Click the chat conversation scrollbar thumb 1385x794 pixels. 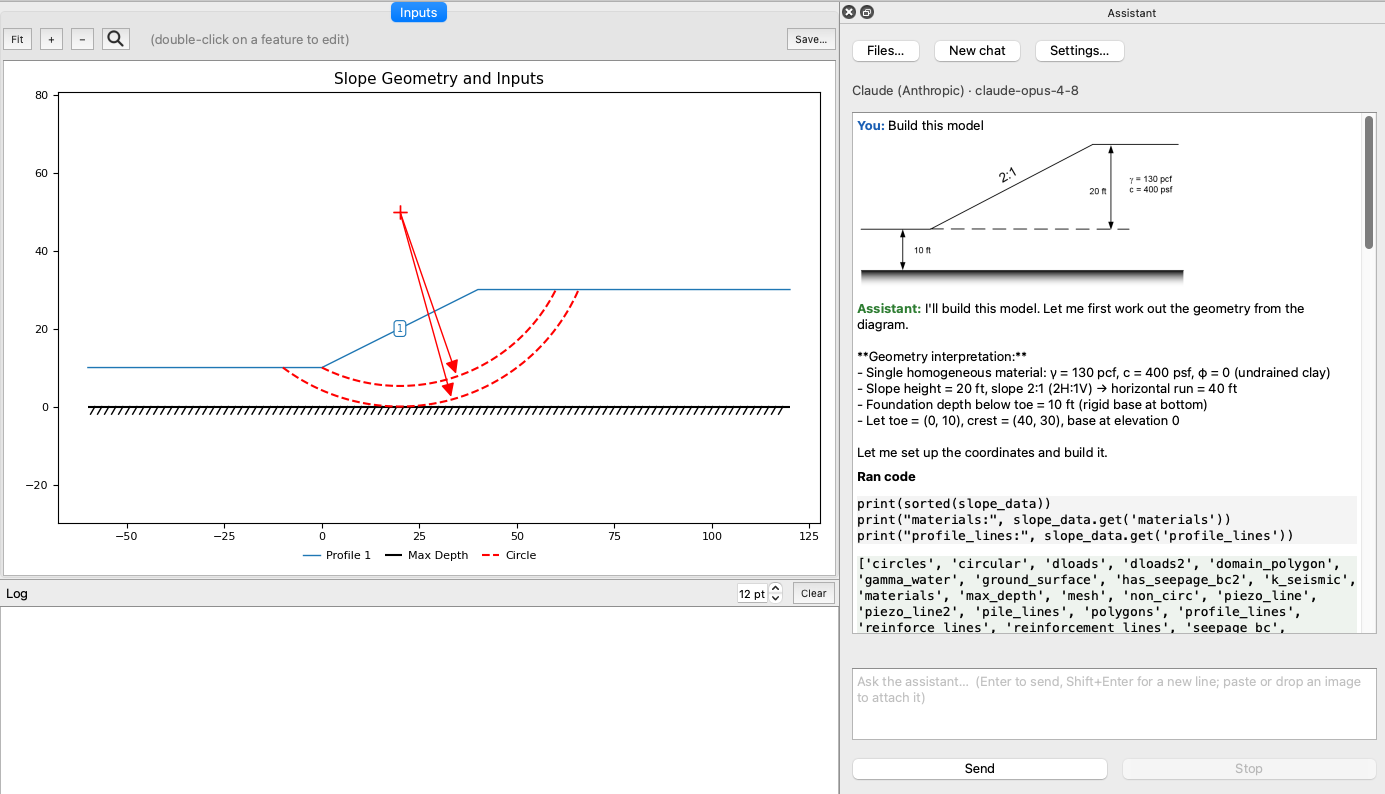point(1369,182)
